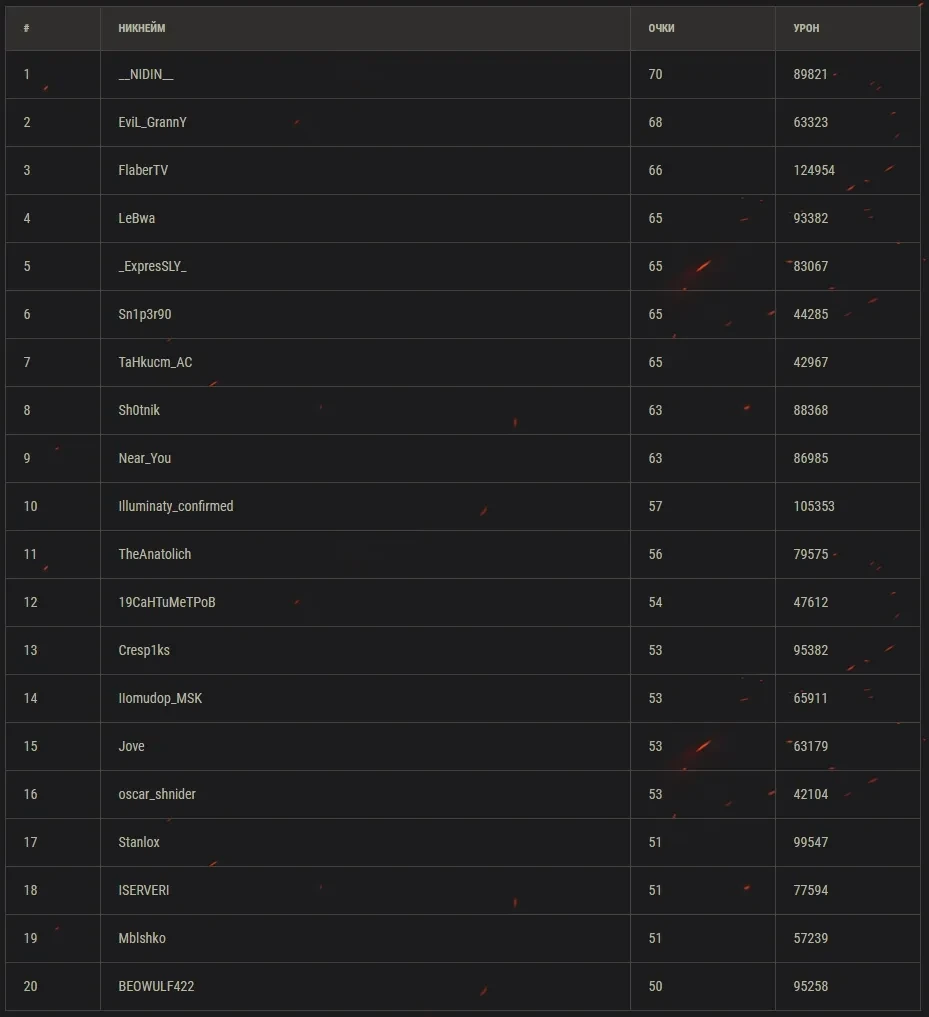Click the Stanlox nickname
The width and height of the screenshot is (929, 1017).
coord(139,843)
